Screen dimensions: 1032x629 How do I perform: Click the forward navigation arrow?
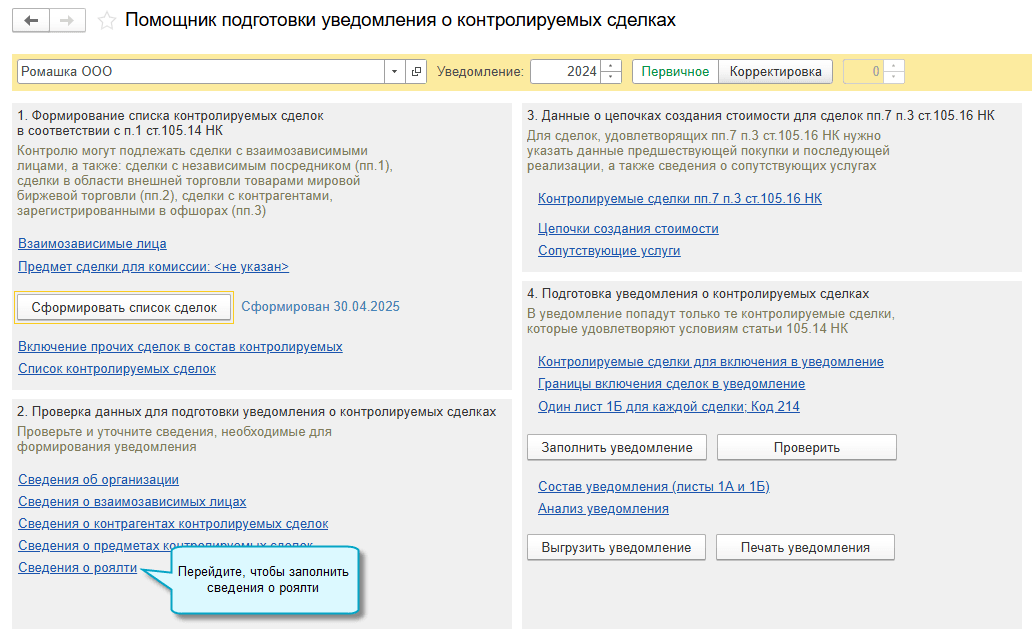(67, 19)
